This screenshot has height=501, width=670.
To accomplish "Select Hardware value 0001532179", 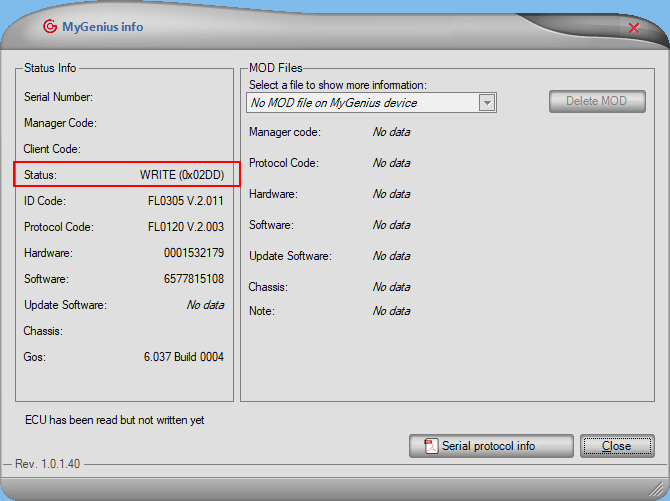I will tap(194, 253).
